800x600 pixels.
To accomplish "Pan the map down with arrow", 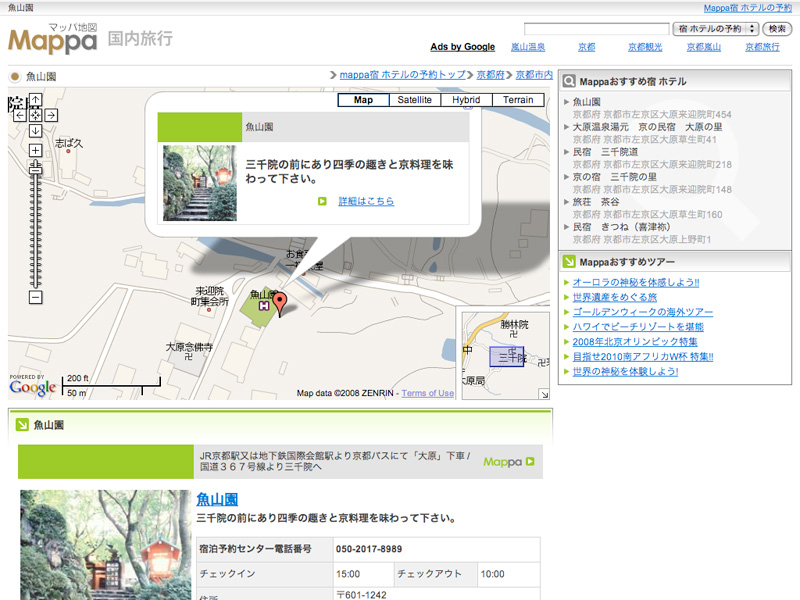I will [x=35, y=131].
